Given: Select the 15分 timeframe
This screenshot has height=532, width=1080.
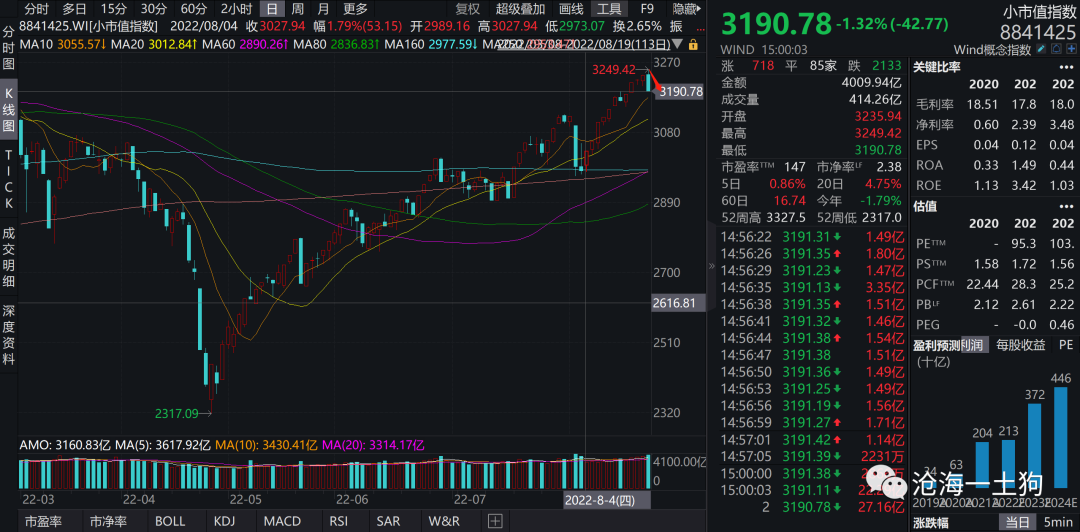Looking at the screenshot, I should 113,9.
